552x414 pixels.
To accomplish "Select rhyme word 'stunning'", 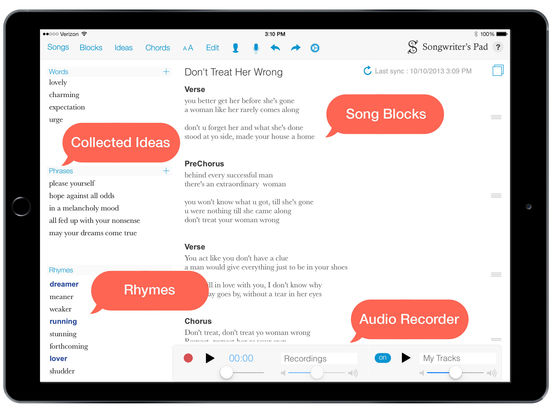I will click(x=63, y=334).
